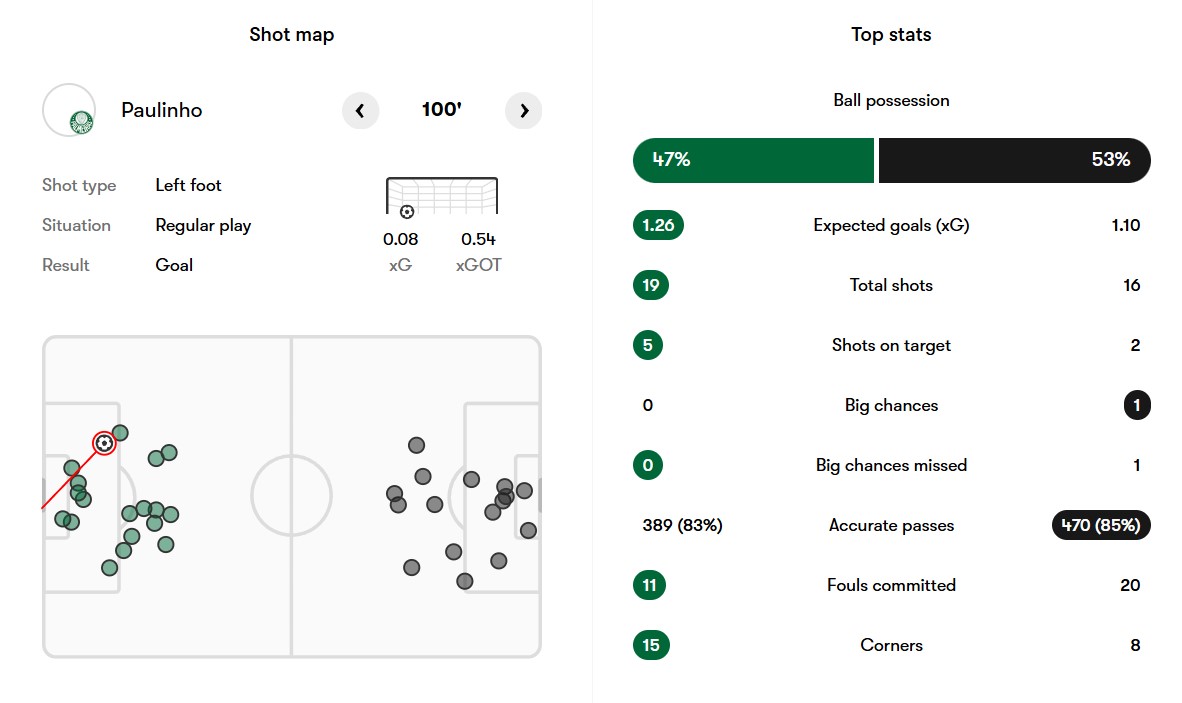Screen dimensions: 1182x703
Task: Select the lowest gray away shot dot
Action: 464,581
